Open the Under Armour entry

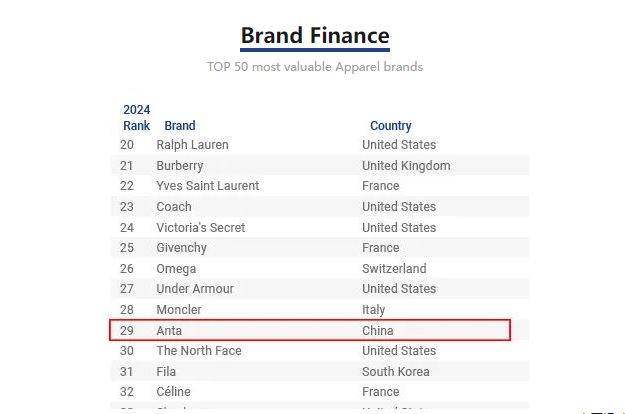(x=195, y=289)
